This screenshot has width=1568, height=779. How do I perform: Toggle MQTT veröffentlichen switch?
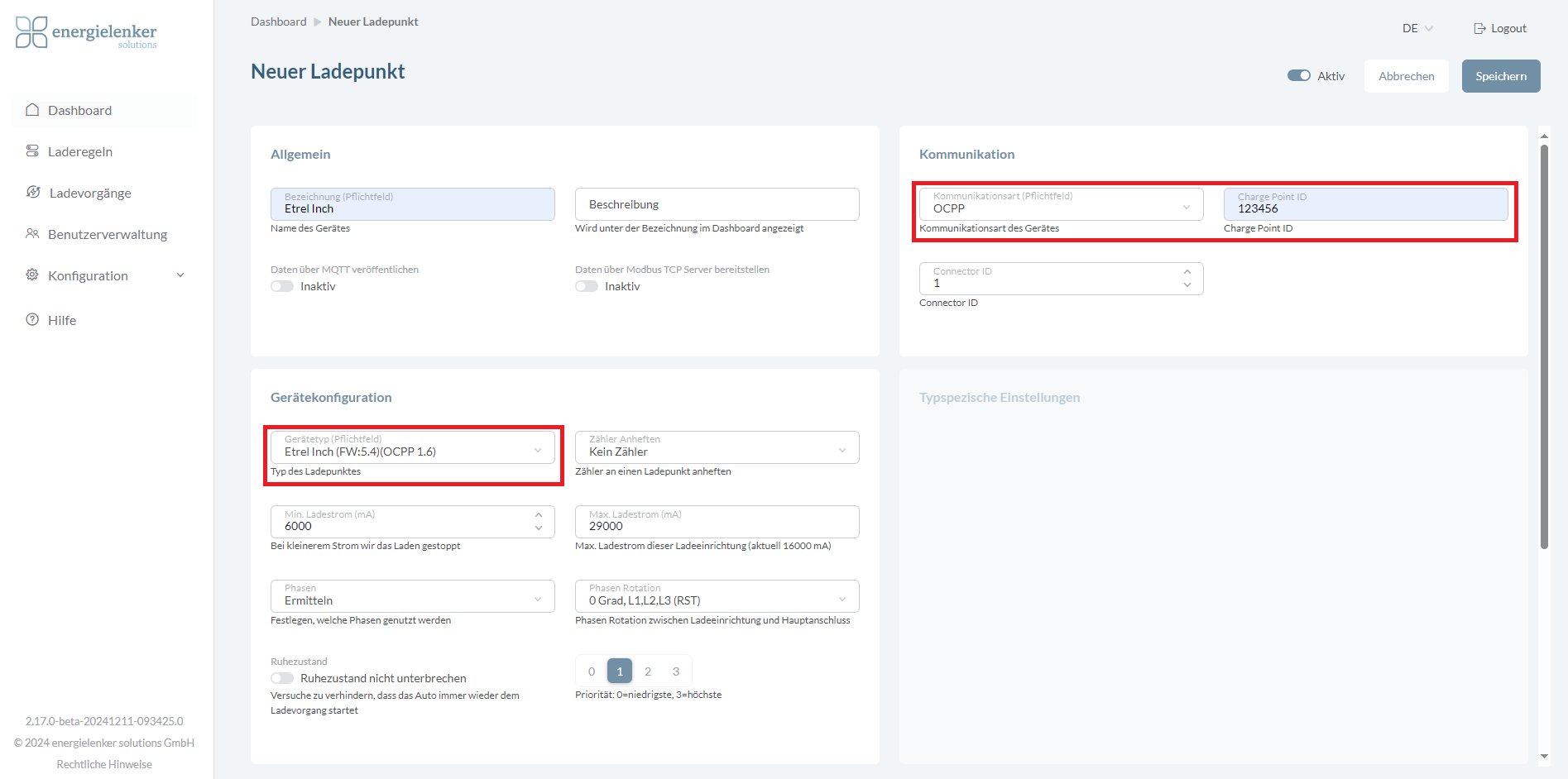tap(282, 286)
